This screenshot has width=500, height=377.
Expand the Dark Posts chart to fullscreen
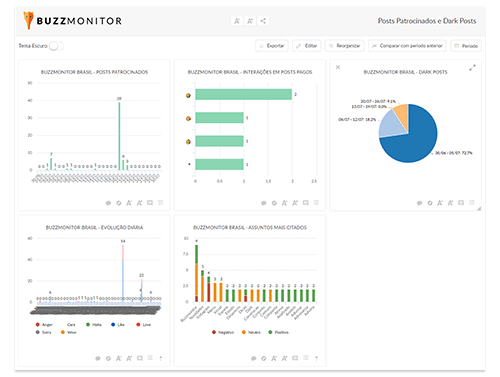coord(472,68)
